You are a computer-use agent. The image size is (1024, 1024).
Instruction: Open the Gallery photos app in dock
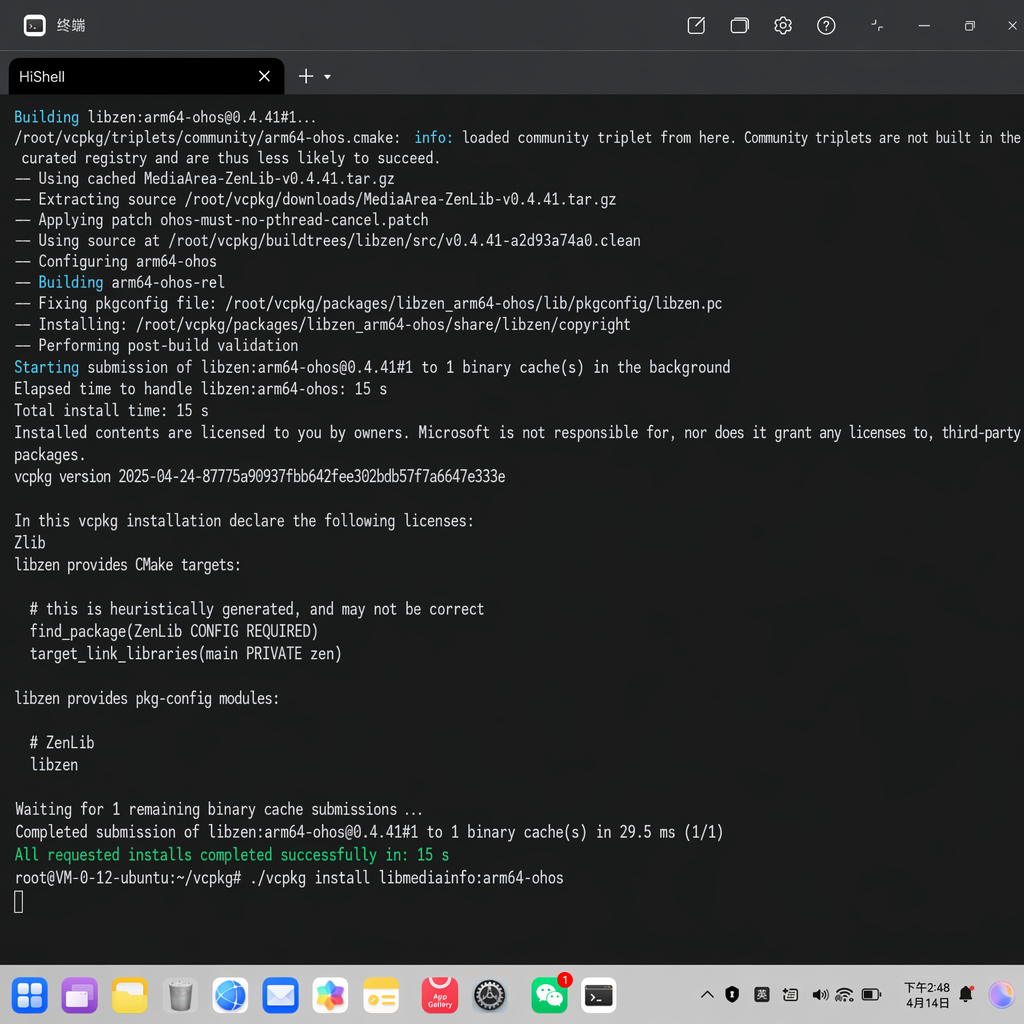pos(330,995)
